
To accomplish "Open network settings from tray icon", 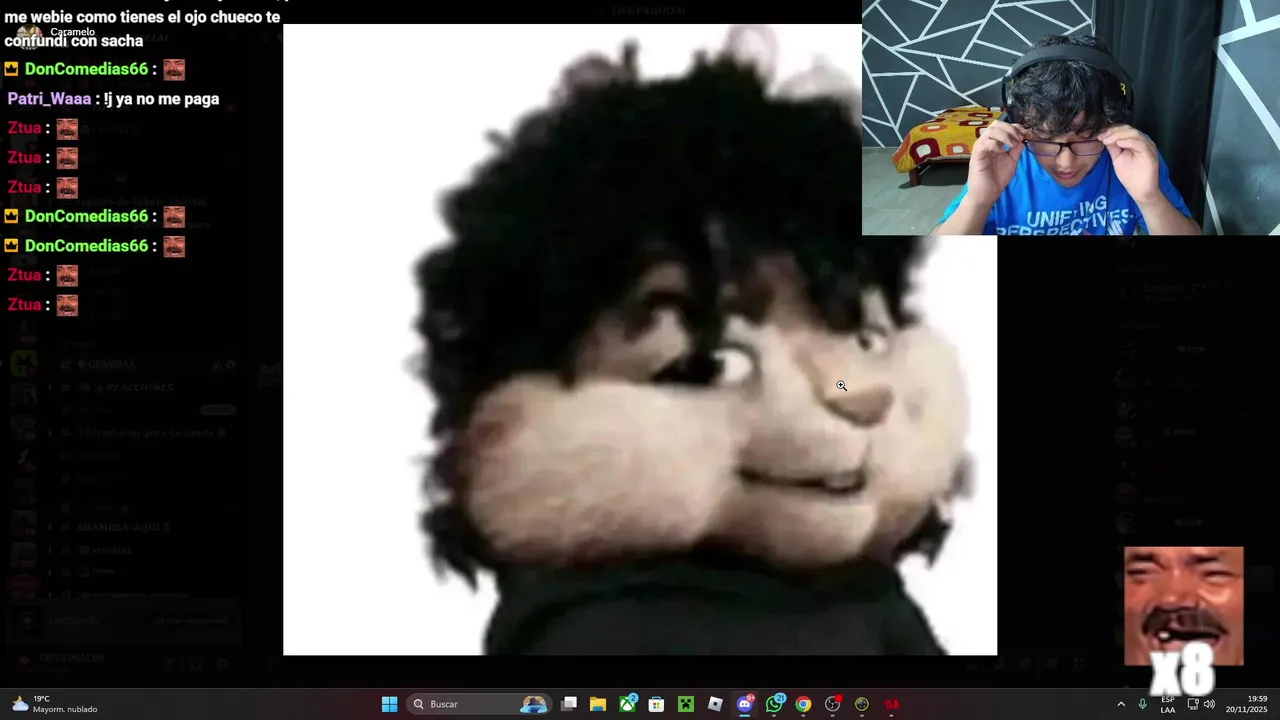I will tap(1192, 704).
